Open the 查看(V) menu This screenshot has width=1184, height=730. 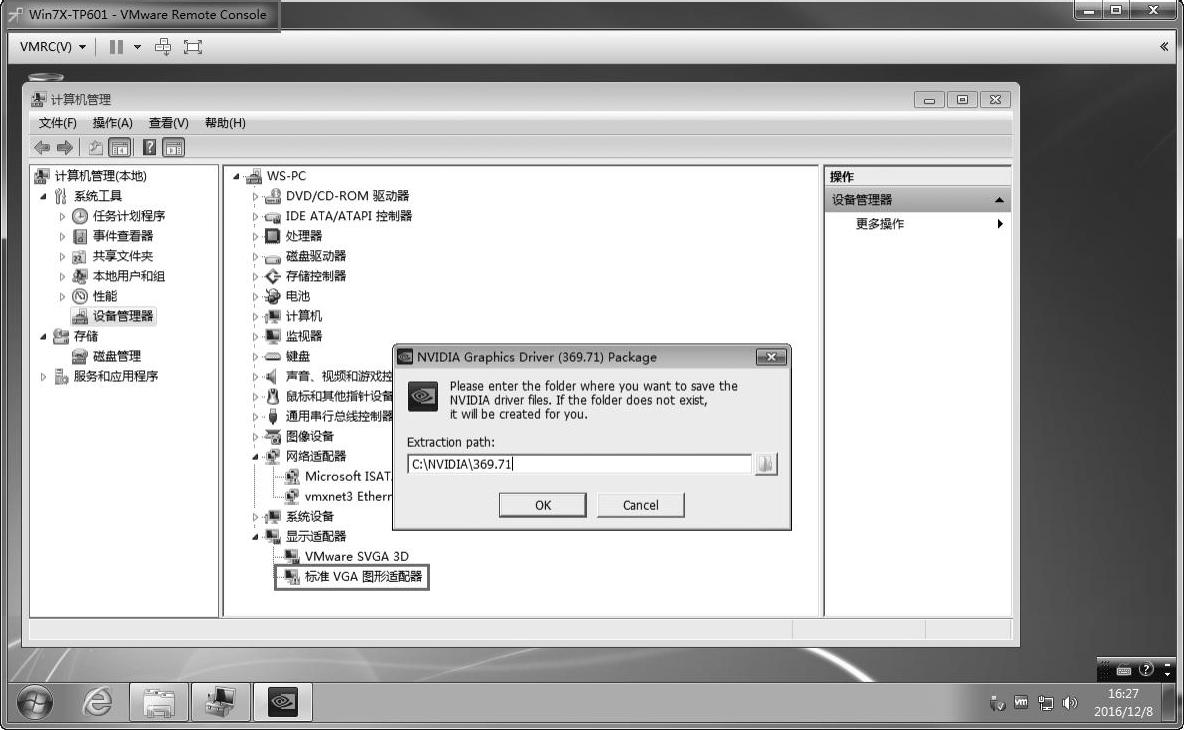168,123
